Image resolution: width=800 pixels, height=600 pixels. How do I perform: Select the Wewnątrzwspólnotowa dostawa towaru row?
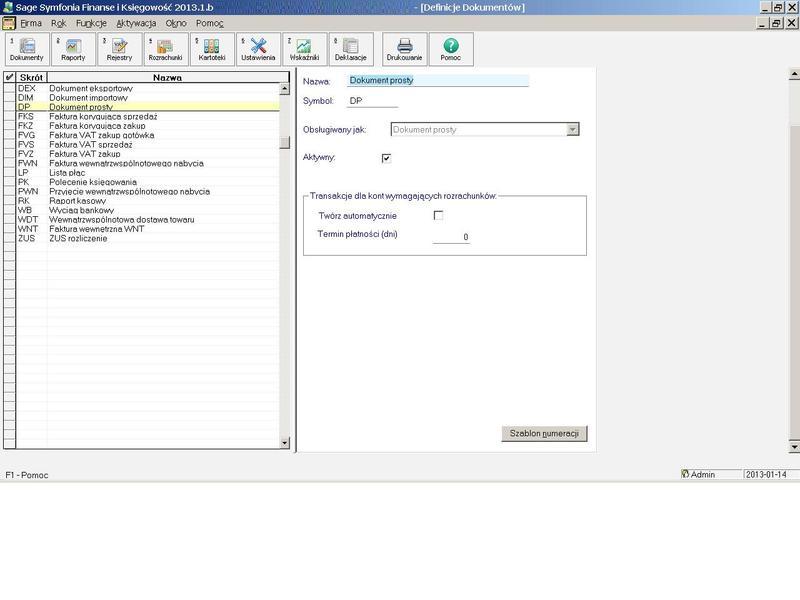148,219
